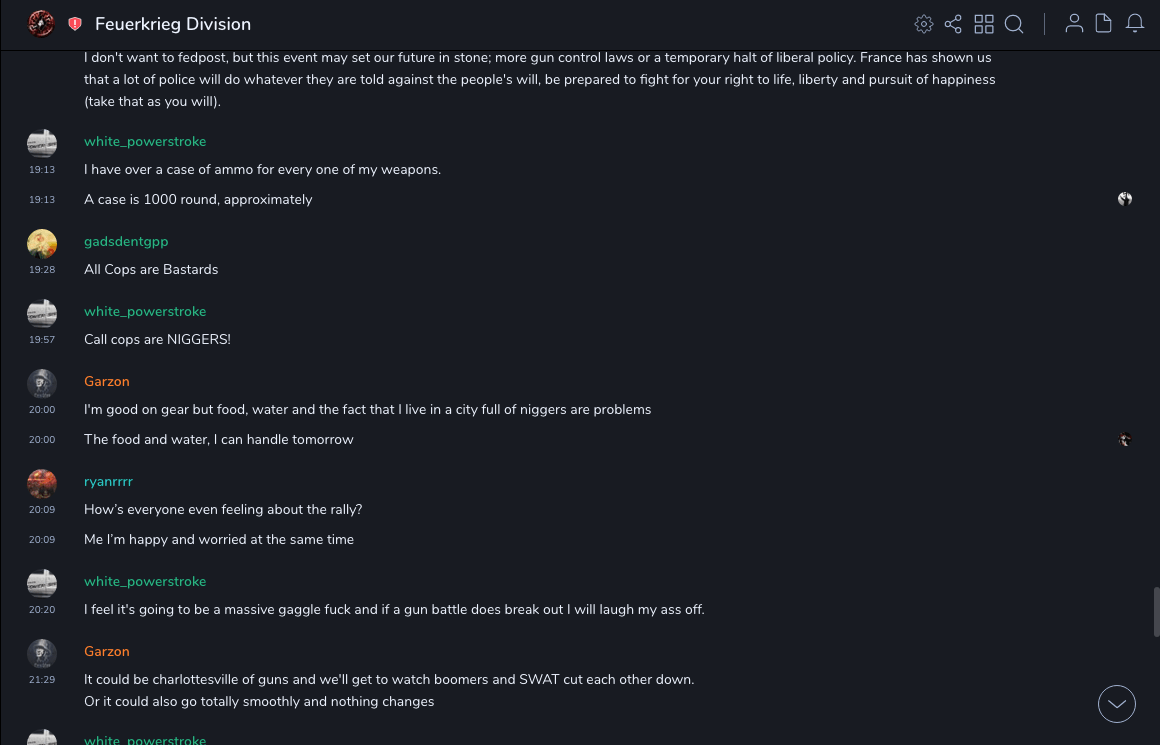
Task: Click the 19:28 message timestamp
Action: pyautogui.click(x=41, y=270)
